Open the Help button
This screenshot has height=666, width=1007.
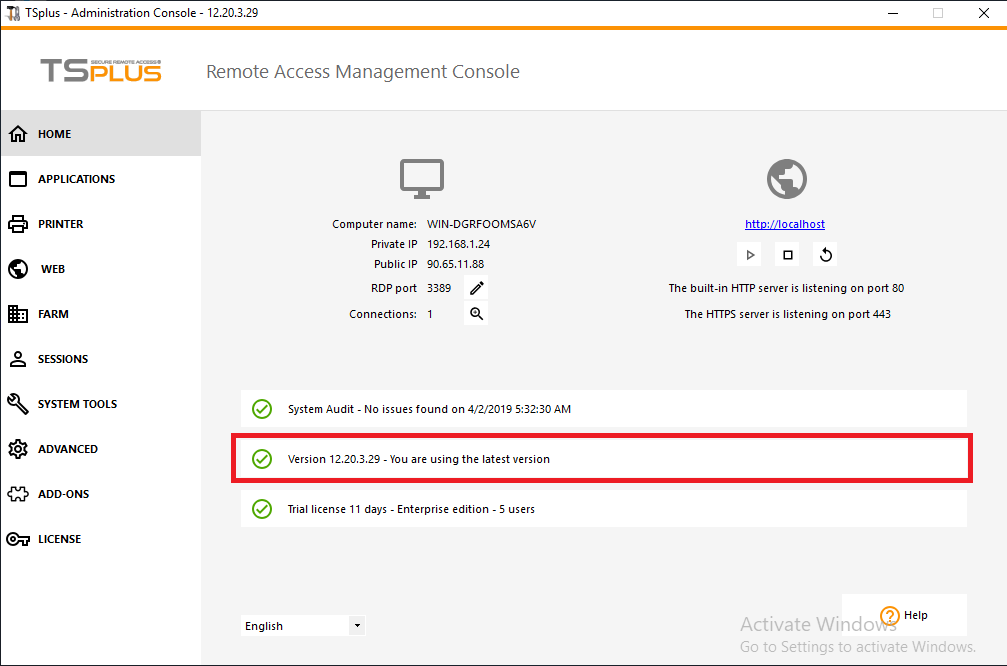[x=904, y=615]
